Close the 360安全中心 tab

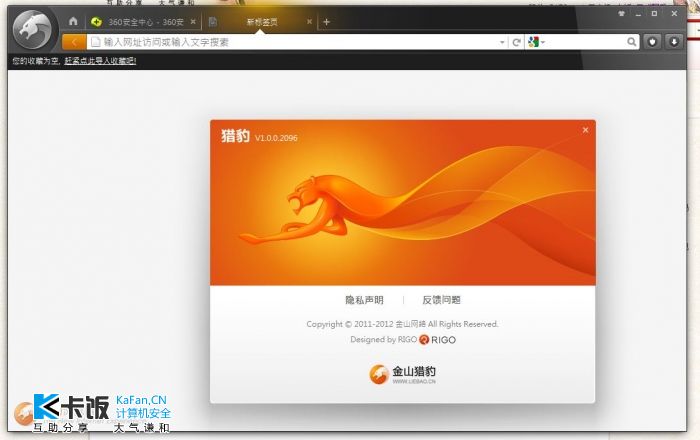click(193, 21)
